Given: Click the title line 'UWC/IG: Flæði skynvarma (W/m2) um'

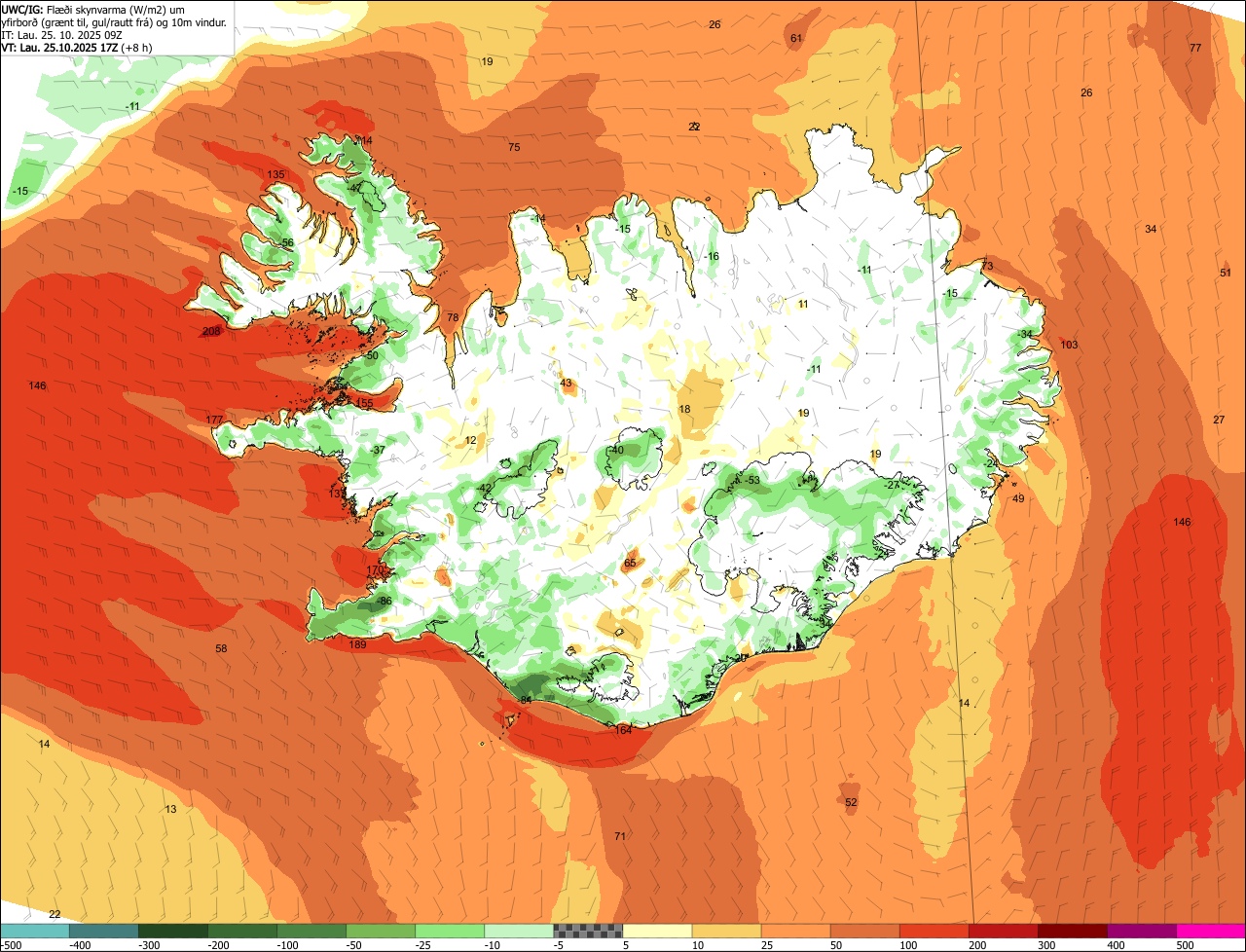Looking at the screenshot, I should 93,9.
